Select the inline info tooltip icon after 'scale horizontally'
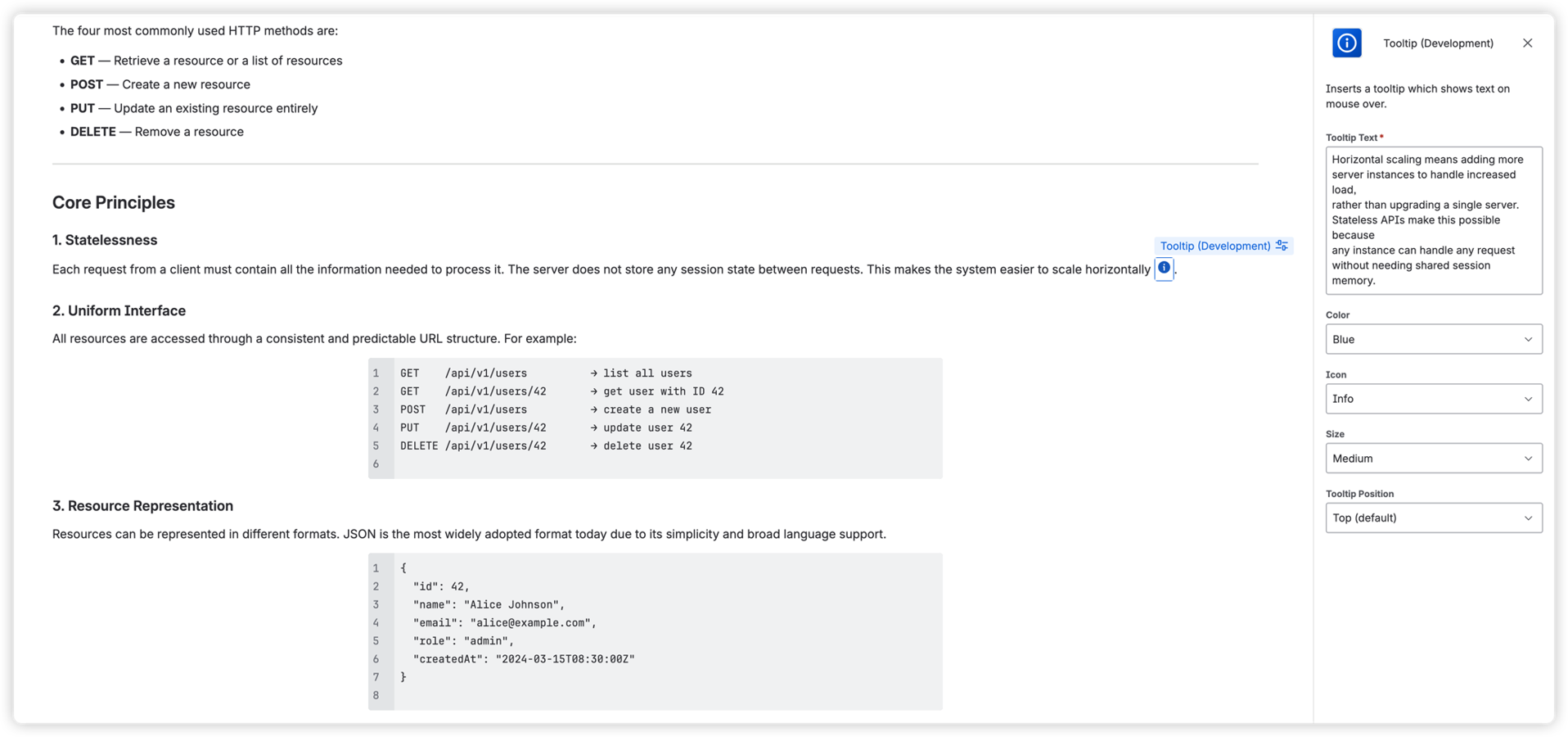The width and height of the screenshot is (1568, 737). coord(1164,269)
